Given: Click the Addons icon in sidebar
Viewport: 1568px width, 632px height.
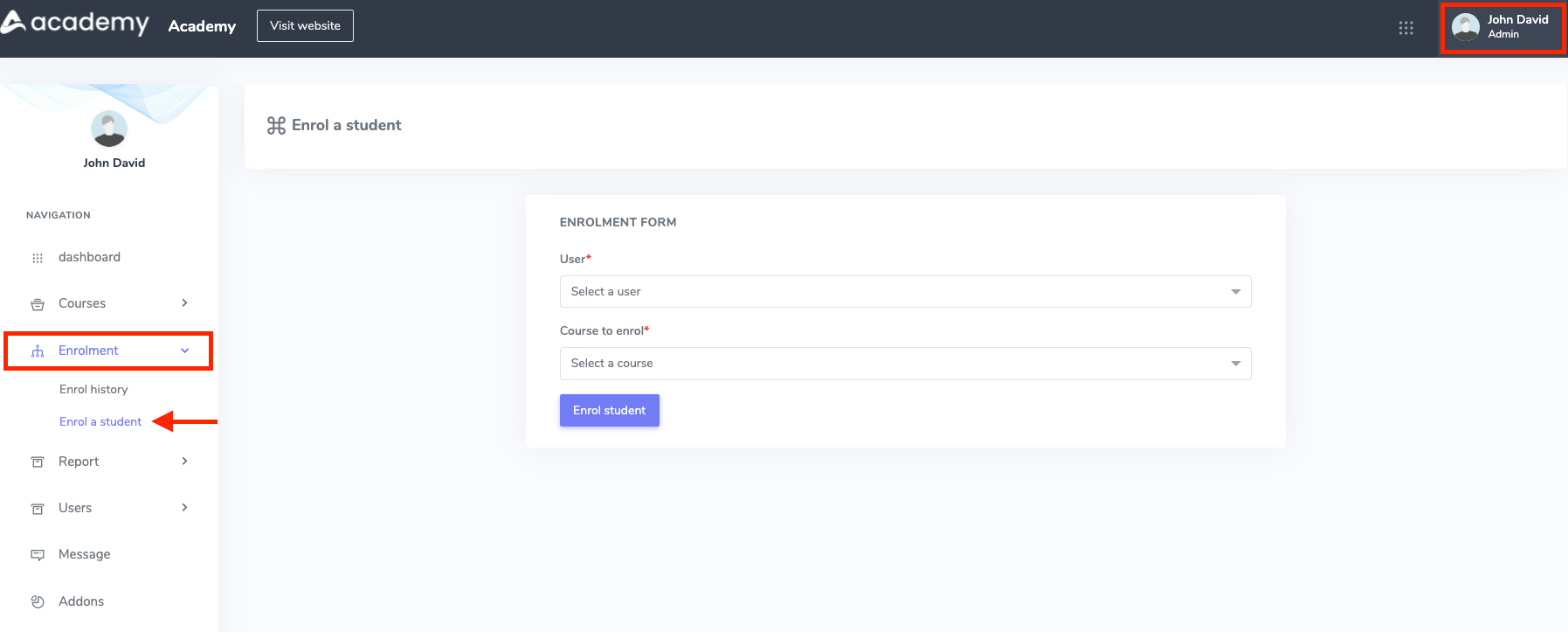Looking at the screenshot, I should pyautogui.click(x=38, y=601).
